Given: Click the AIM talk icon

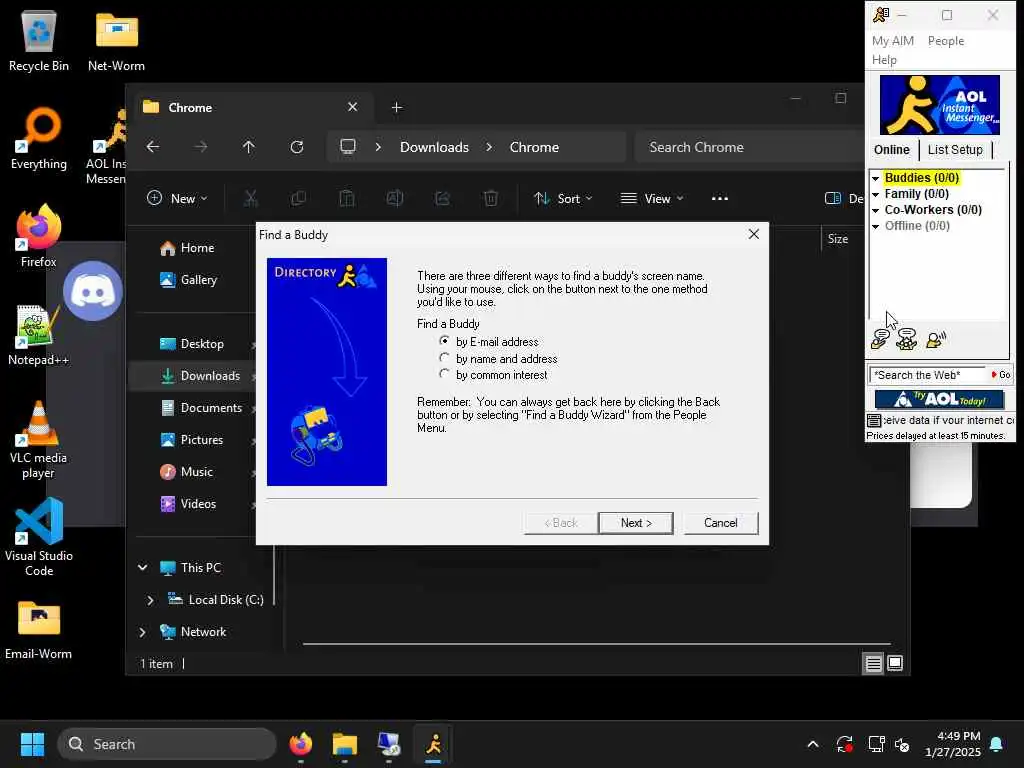Looking at the screenshot, I should click(x=936, y=339).
